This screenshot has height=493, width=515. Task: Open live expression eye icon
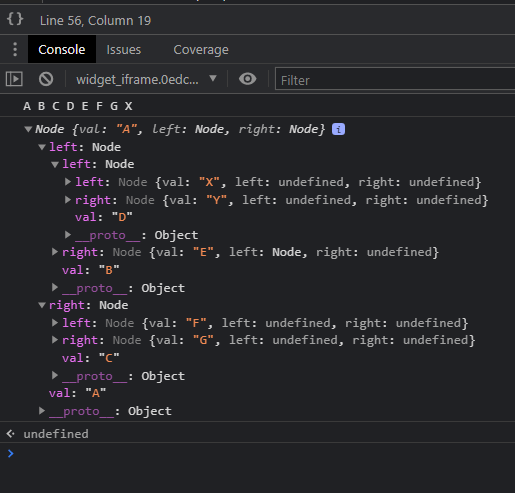point(247,79)
